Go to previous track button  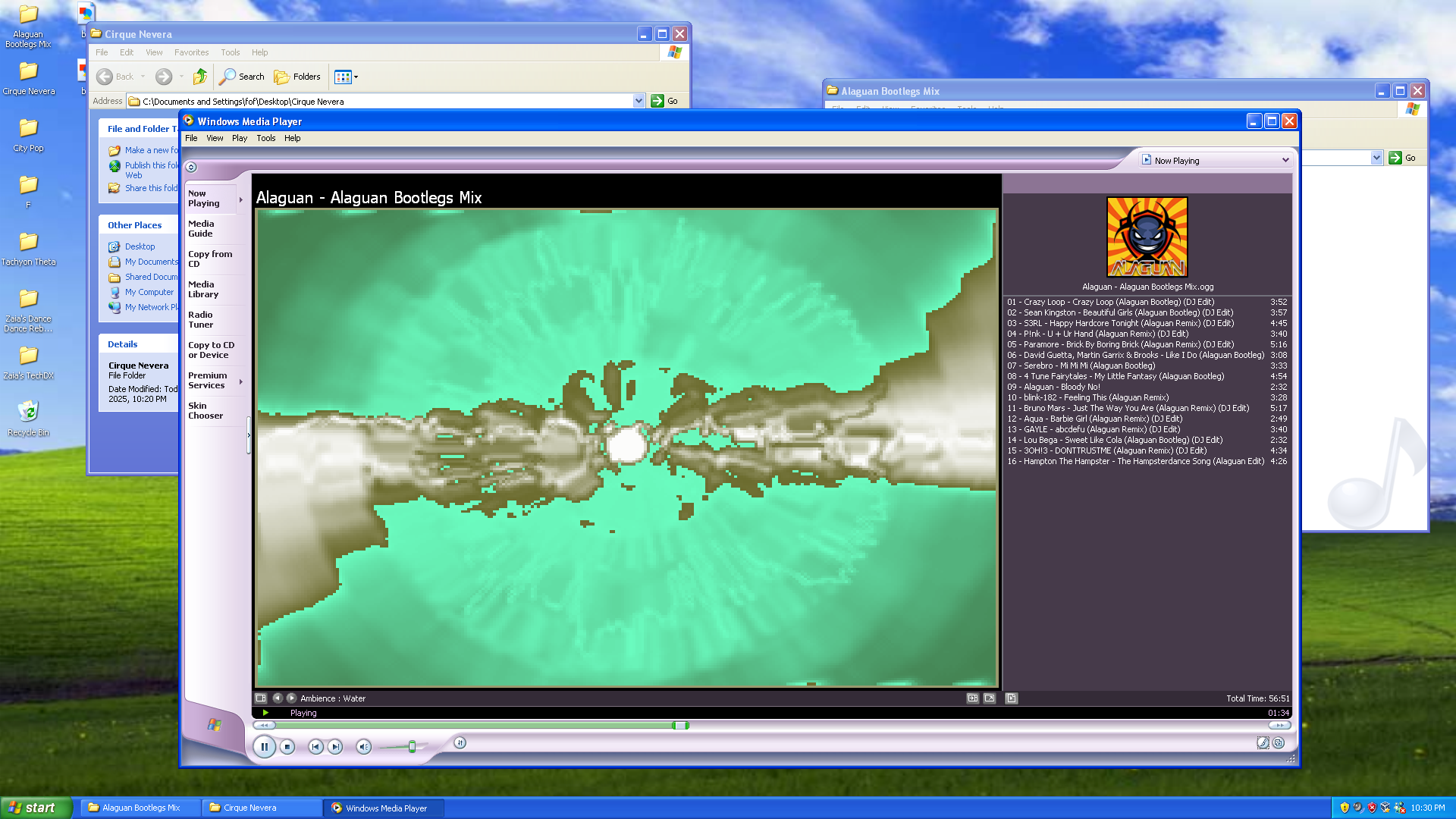(x=315, y=747)
